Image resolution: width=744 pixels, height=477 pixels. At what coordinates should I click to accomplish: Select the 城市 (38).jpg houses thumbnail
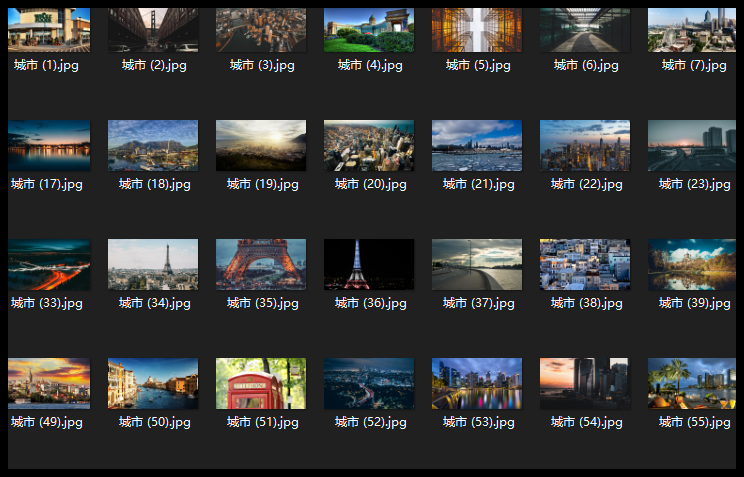click(x=585, y=264)
